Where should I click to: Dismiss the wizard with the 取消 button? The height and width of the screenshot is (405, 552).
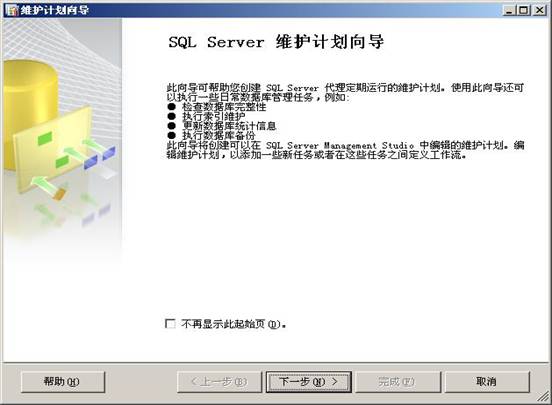pyautogui.click(x=487, y=382)
